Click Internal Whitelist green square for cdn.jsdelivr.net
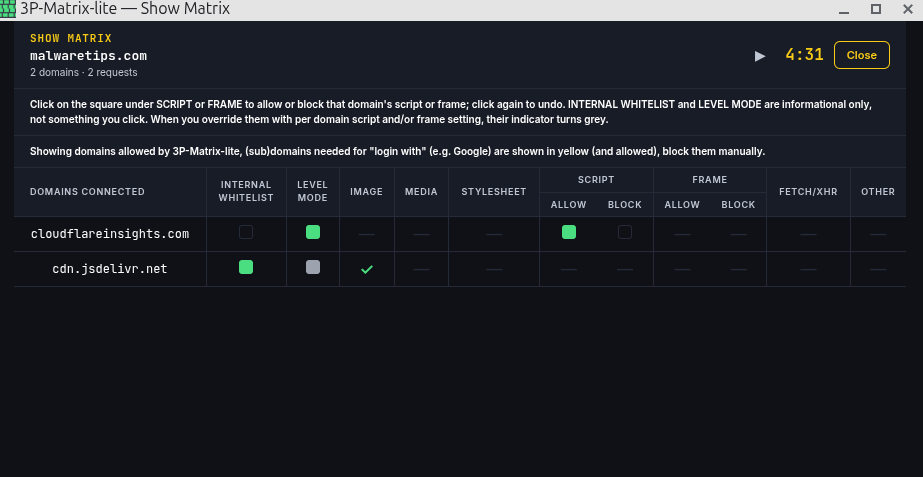 coord(246,267)
